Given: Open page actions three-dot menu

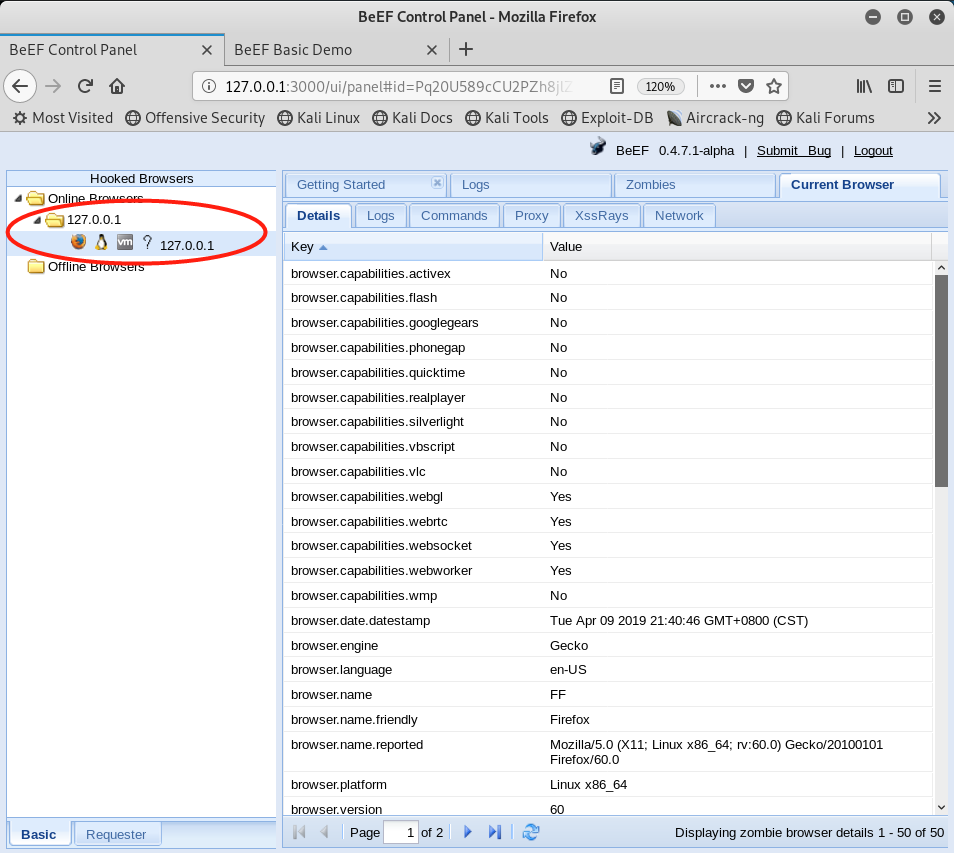Looking at the screenshot, I should click(717, 86).
